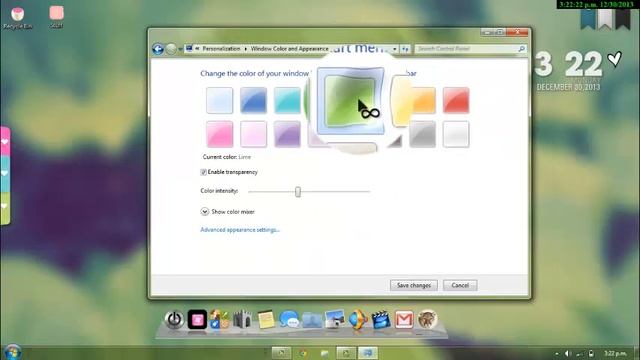Show hidden system tray icons
Image resolution: width=640 pixels, height=360 pixels.
click(556, 353)
